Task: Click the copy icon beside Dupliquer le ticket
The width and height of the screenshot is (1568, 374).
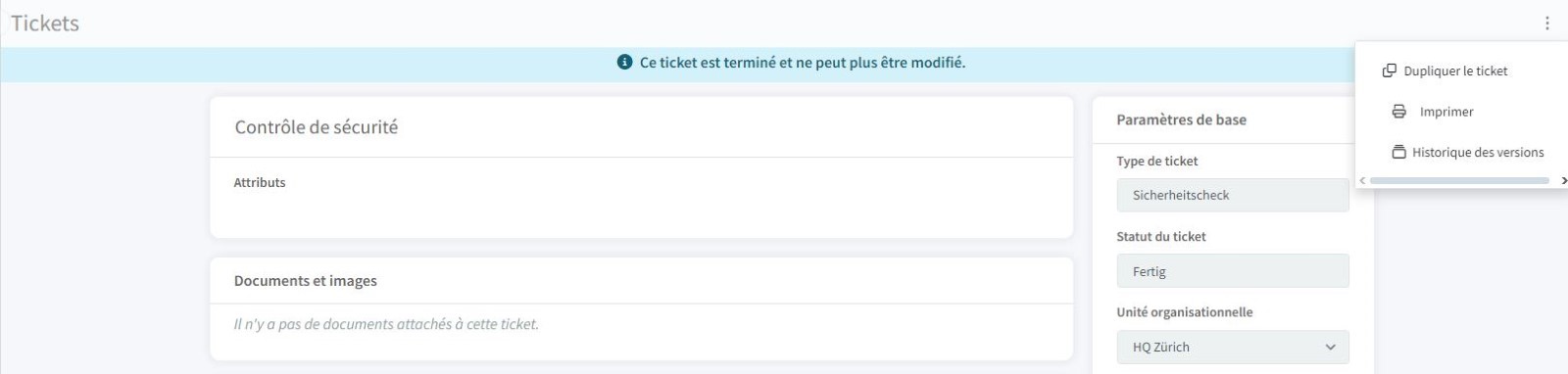Action: 1389,70
